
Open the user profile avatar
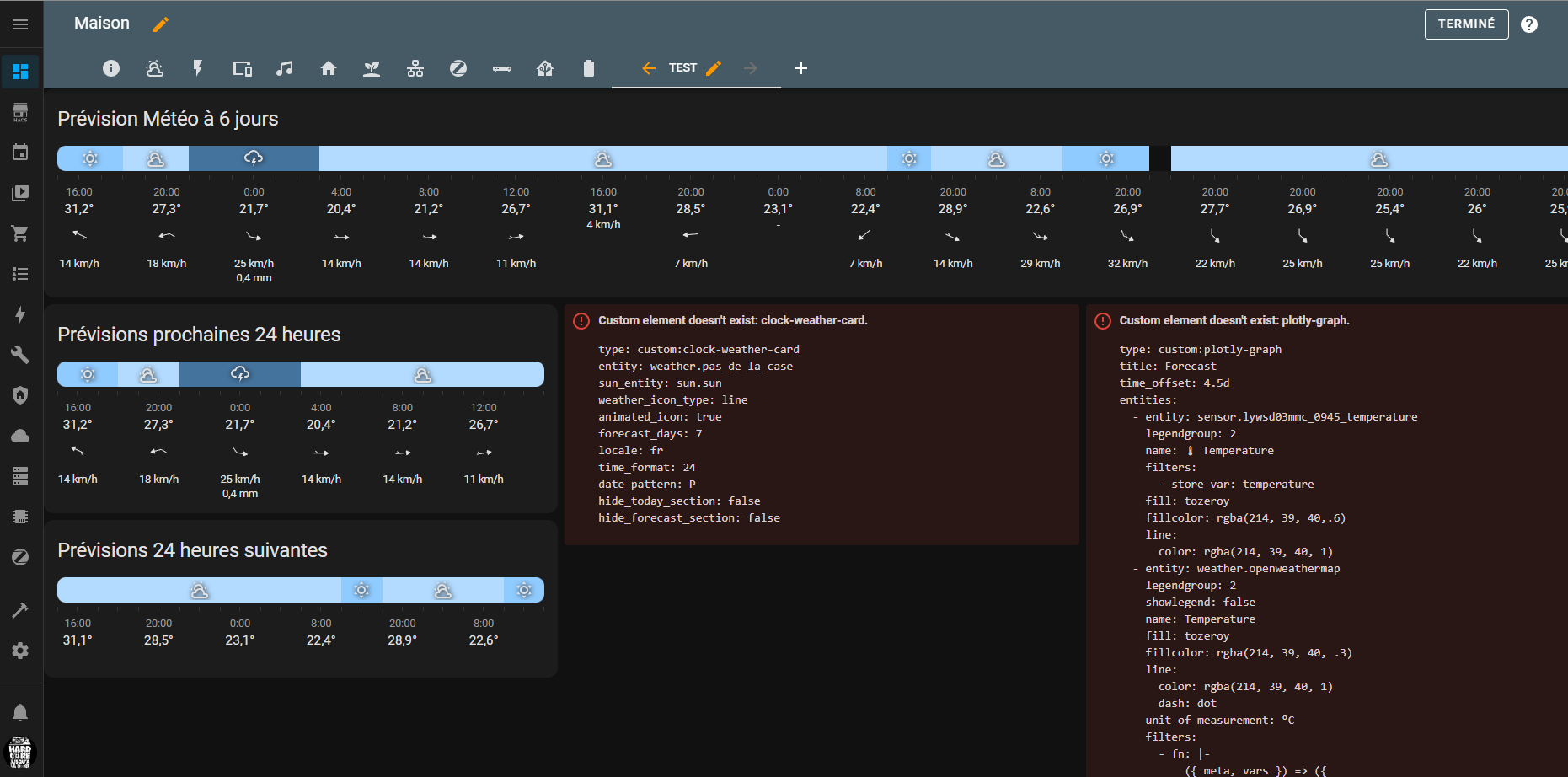point(20,752)
